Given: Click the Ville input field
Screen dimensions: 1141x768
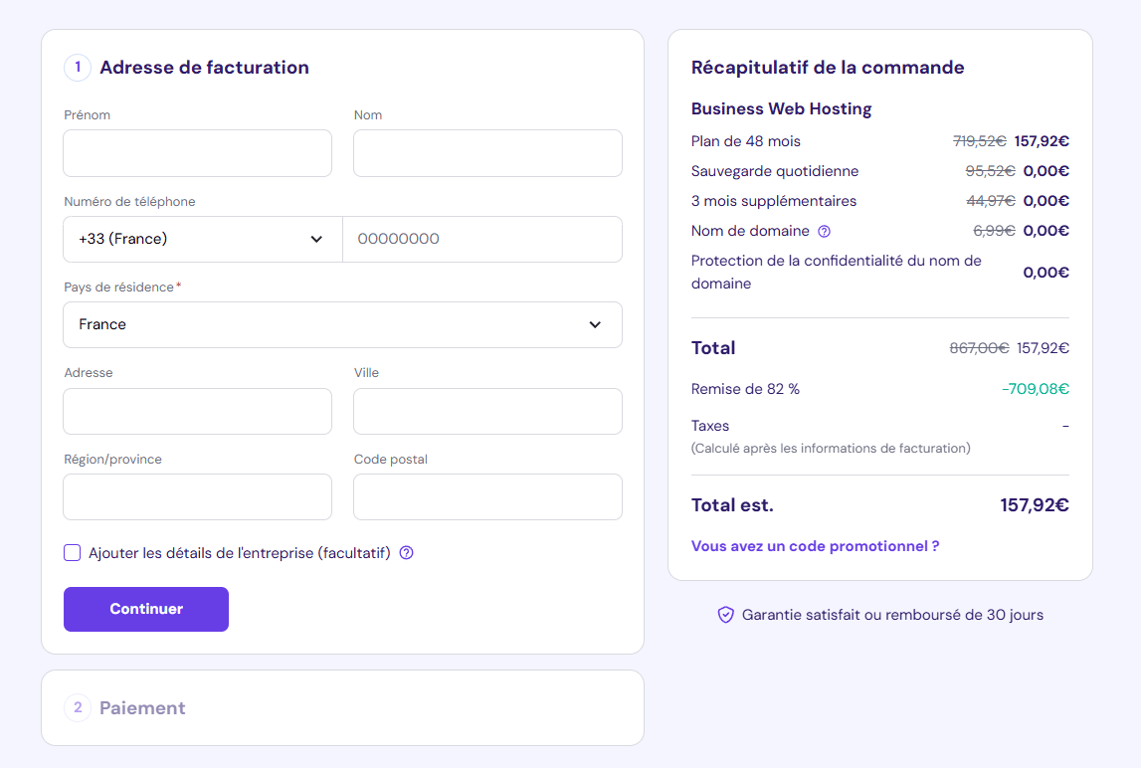Looking at the screenshot, I should (487, 410).
